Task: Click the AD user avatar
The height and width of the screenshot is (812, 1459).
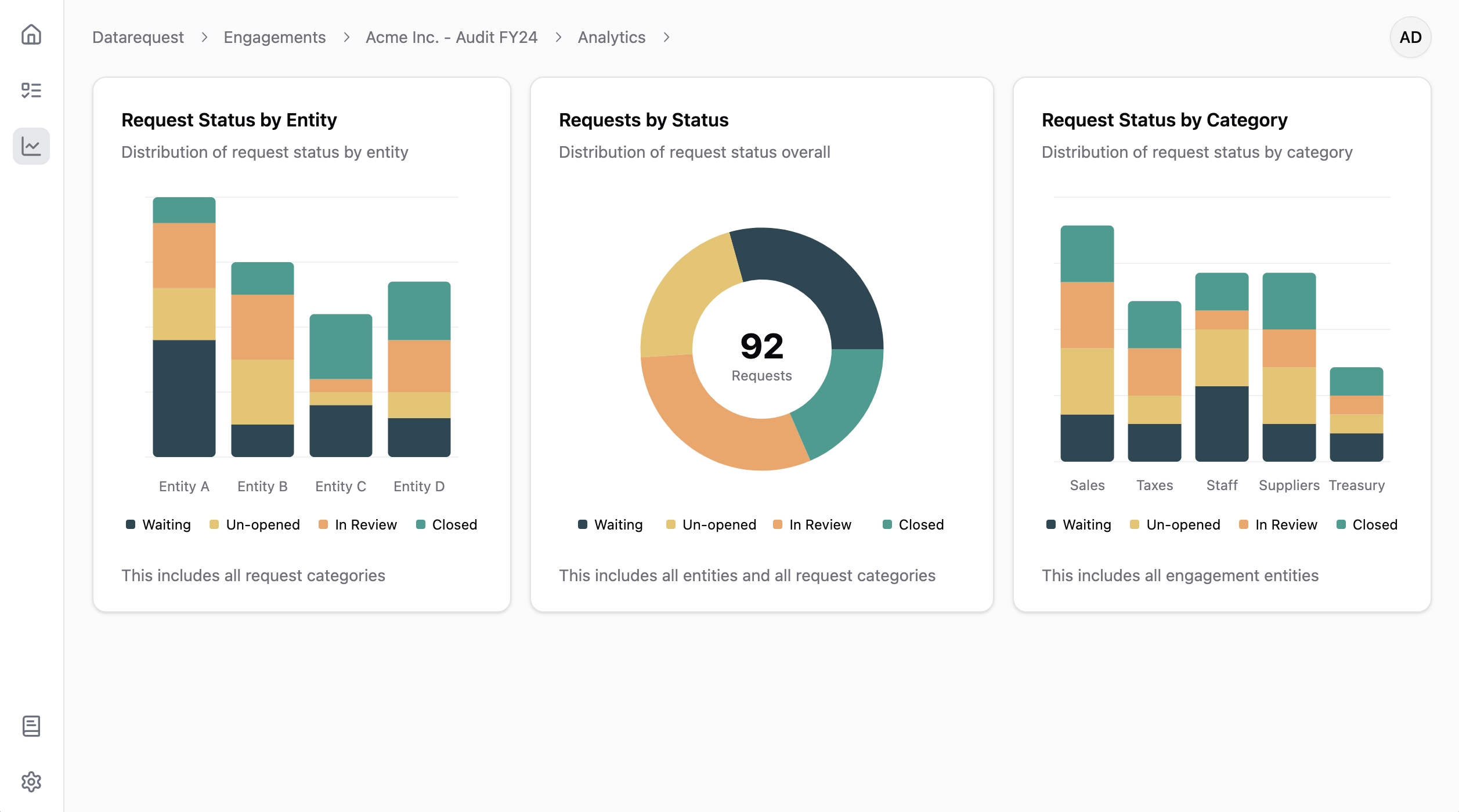Action: 1410,37
